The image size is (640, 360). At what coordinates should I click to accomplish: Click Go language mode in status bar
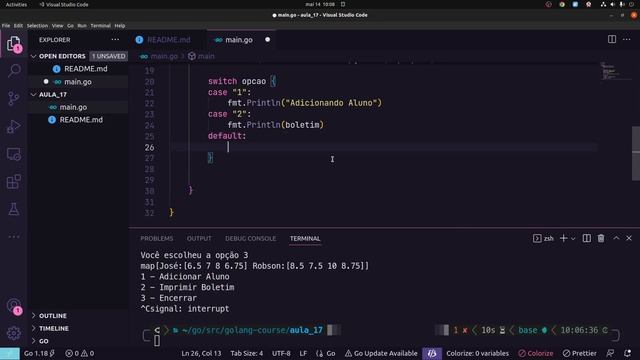tap(326, 353)
